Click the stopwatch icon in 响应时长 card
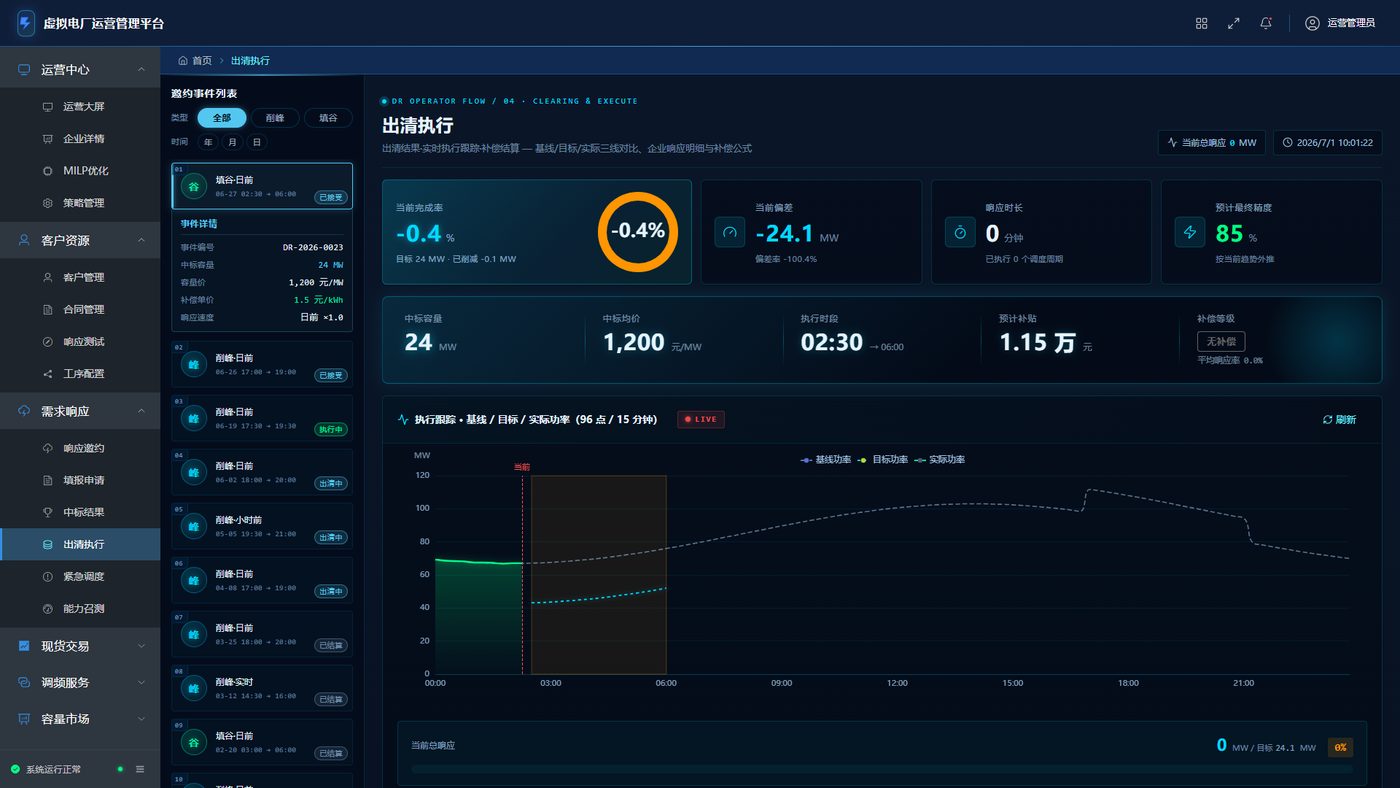Image resolution: width=1400 pixels, height=788 pixels. pos(960,232)
